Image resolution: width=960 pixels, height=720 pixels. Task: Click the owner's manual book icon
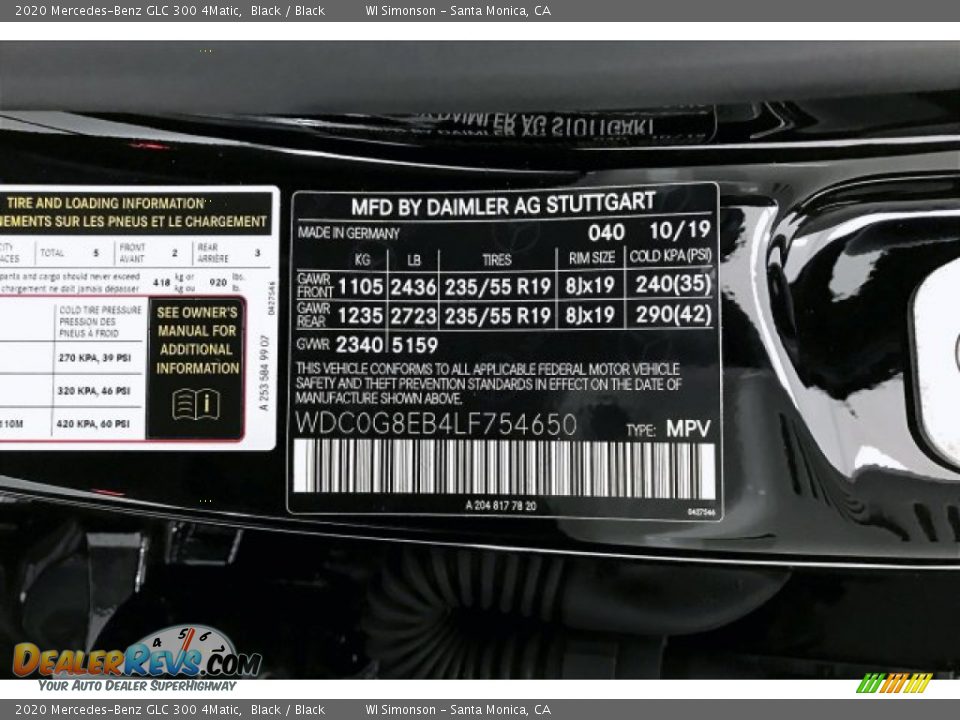pos(196,404)
